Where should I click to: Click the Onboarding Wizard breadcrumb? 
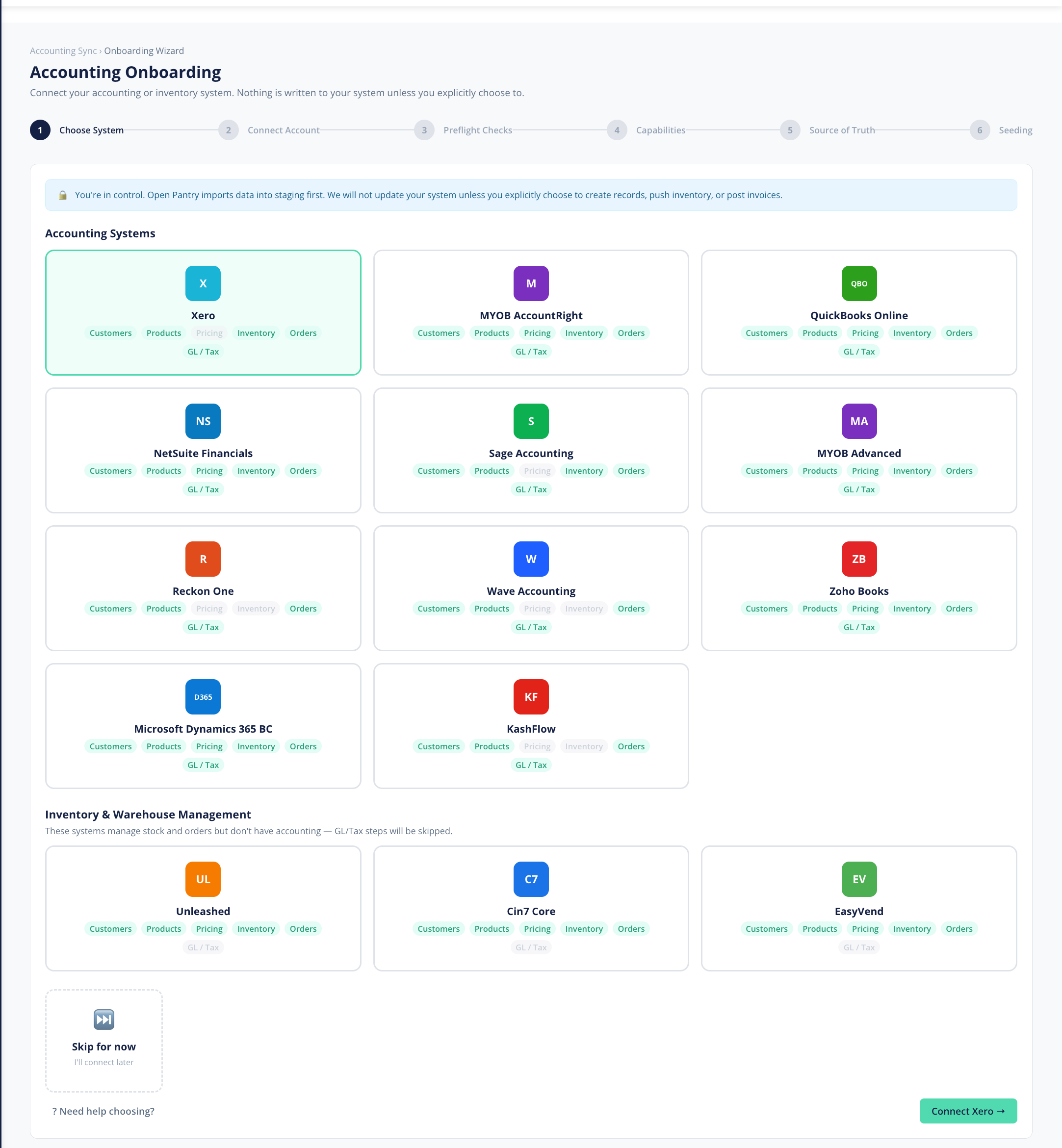click(x=144, y=51)
